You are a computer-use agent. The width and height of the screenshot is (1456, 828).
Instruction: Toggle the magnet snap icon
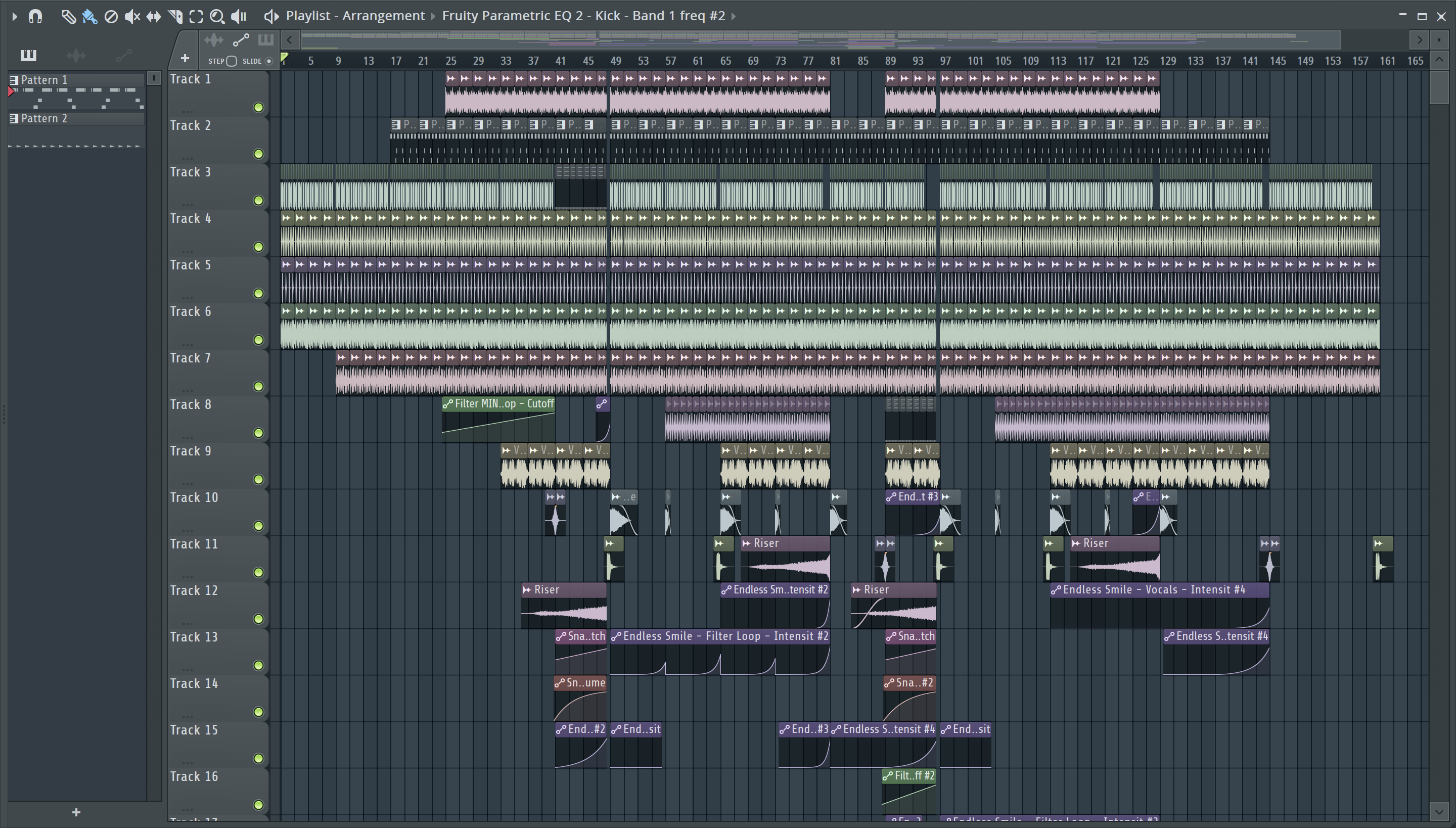click(35, 17)
